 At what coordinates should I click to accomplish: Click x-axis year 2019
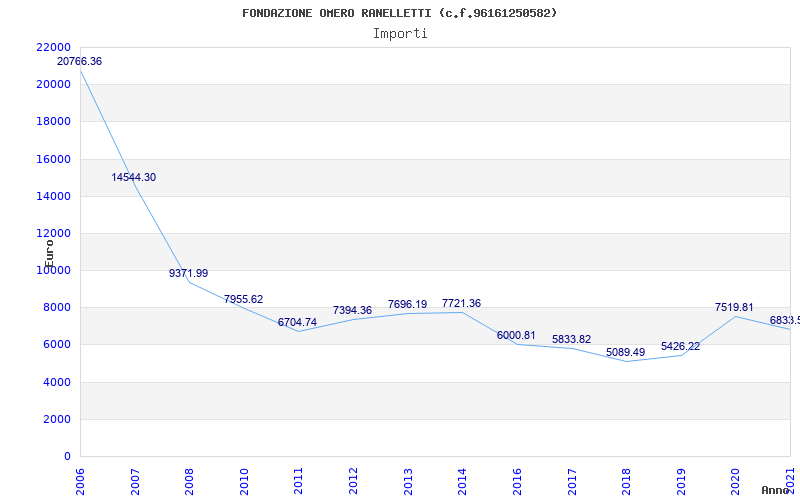pyautogui.click(x=681, y=482)
